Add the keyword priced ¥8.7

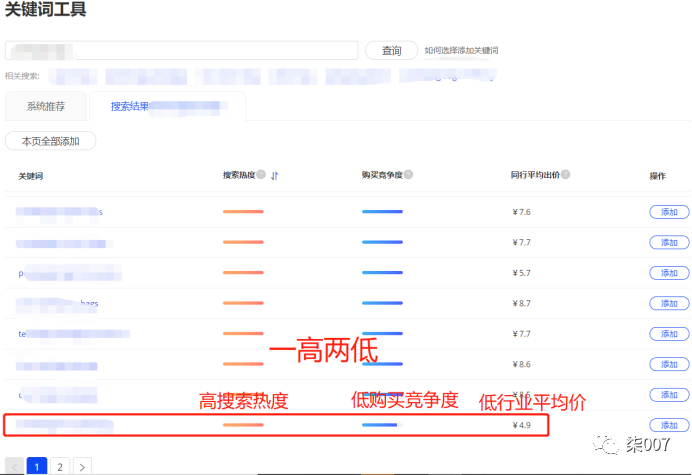669,303
